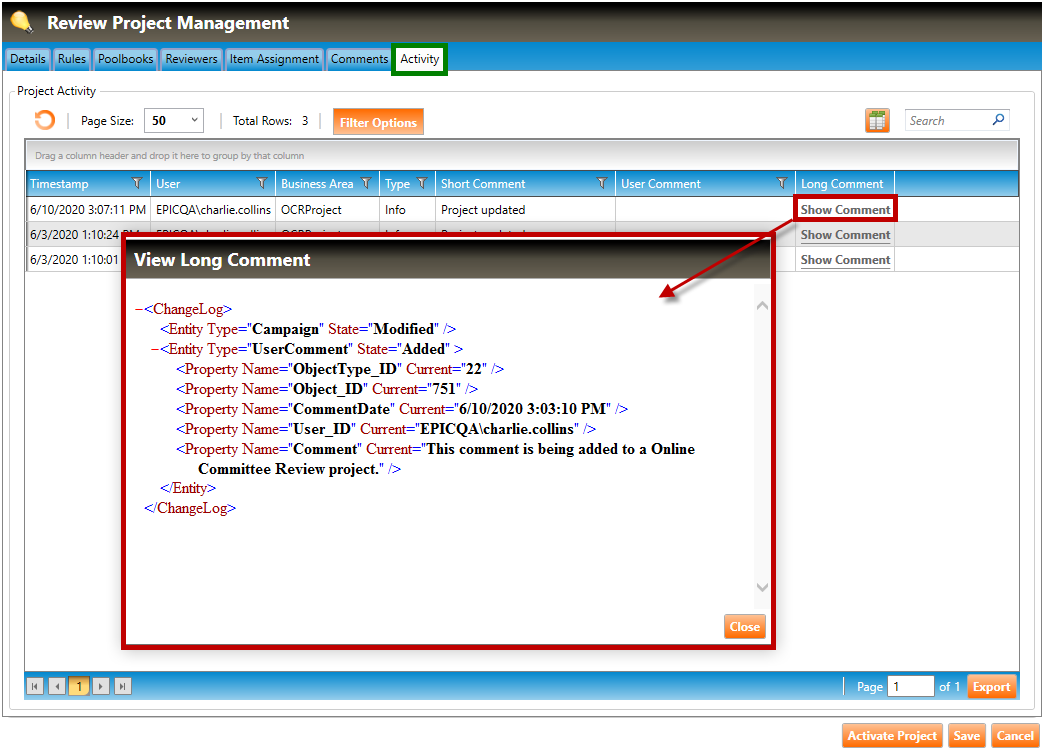This screenshot has height=753, width=1045.
Task: Switch to the Reviewers tab
Action: [x=191, y=59]
